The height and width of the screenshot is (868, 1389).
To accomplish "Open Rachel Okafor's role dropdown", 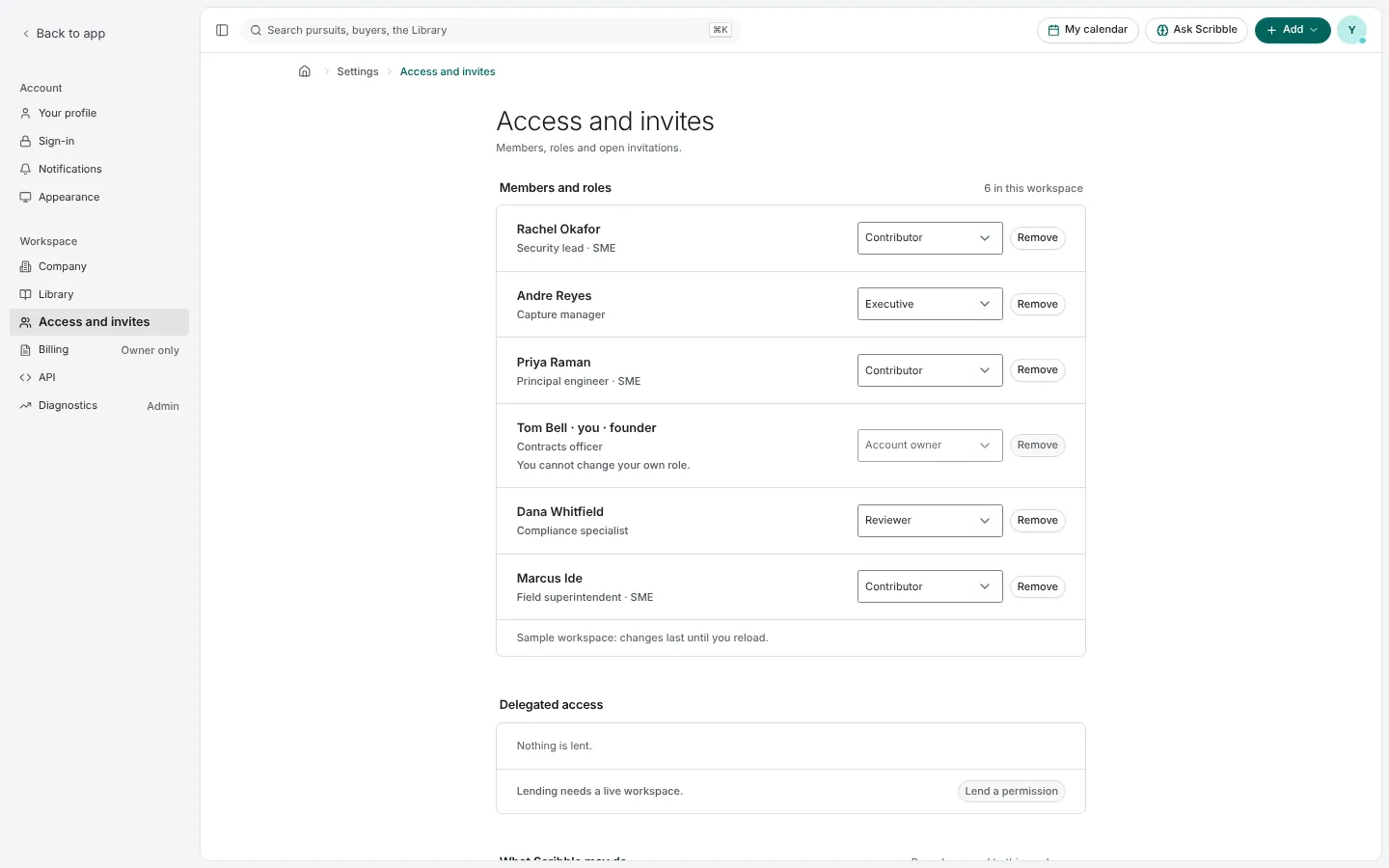I will tap(930, 238).
